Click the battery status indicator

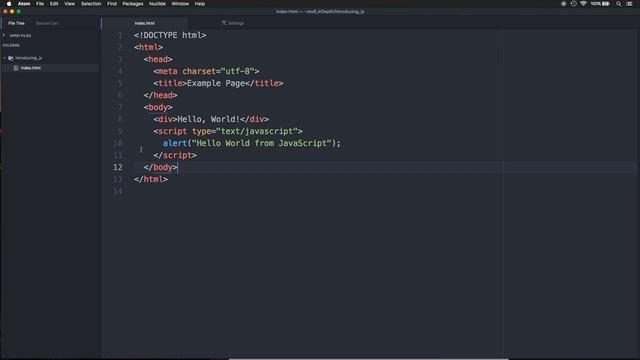[600, 4]
